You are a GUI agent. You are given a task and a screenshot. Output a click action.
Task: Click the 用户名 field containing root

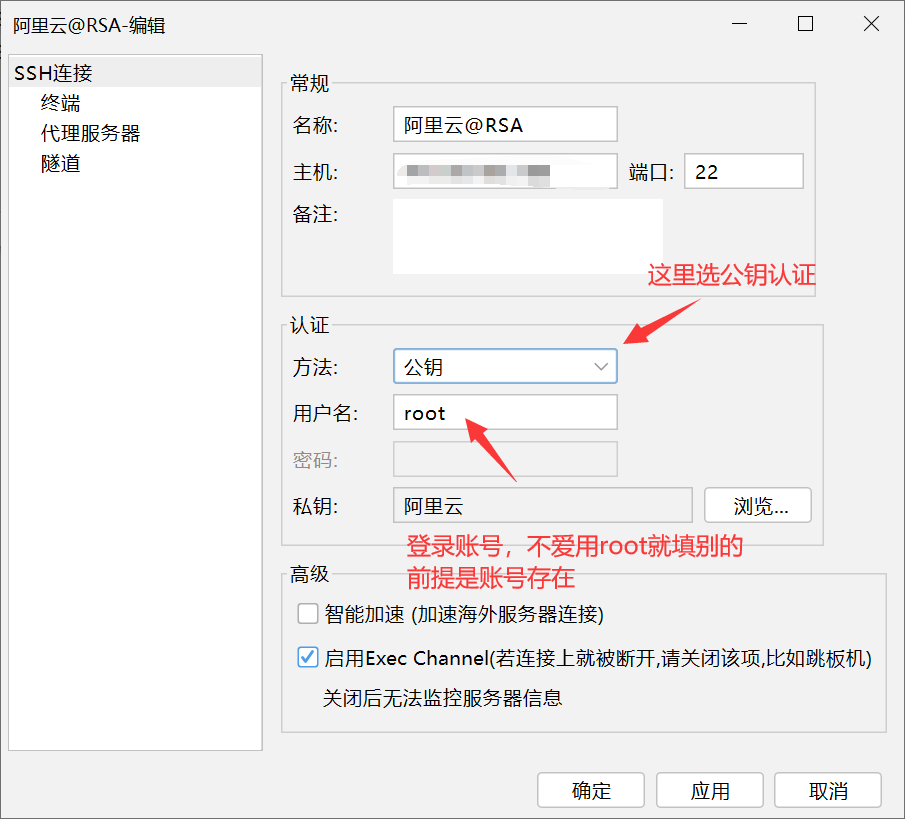[x=505, y=412]
